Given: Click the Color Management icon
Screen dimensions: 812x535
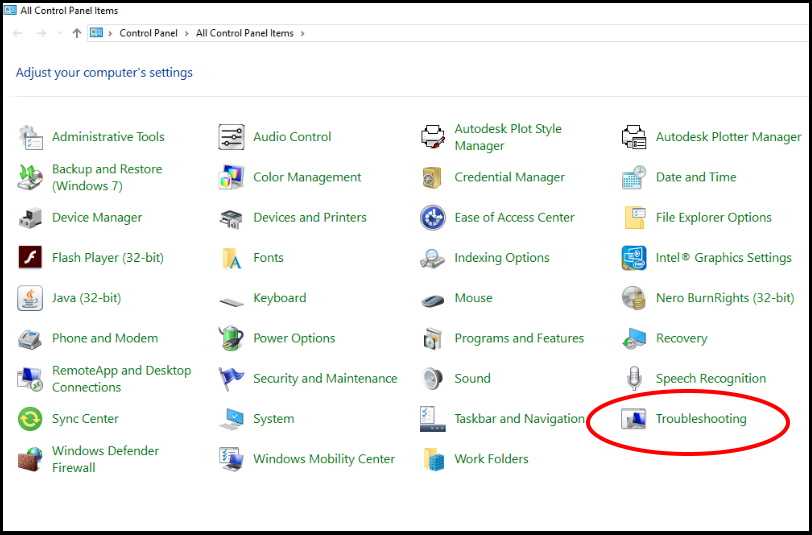Looking at the screenshot, I should click(231, 177).
